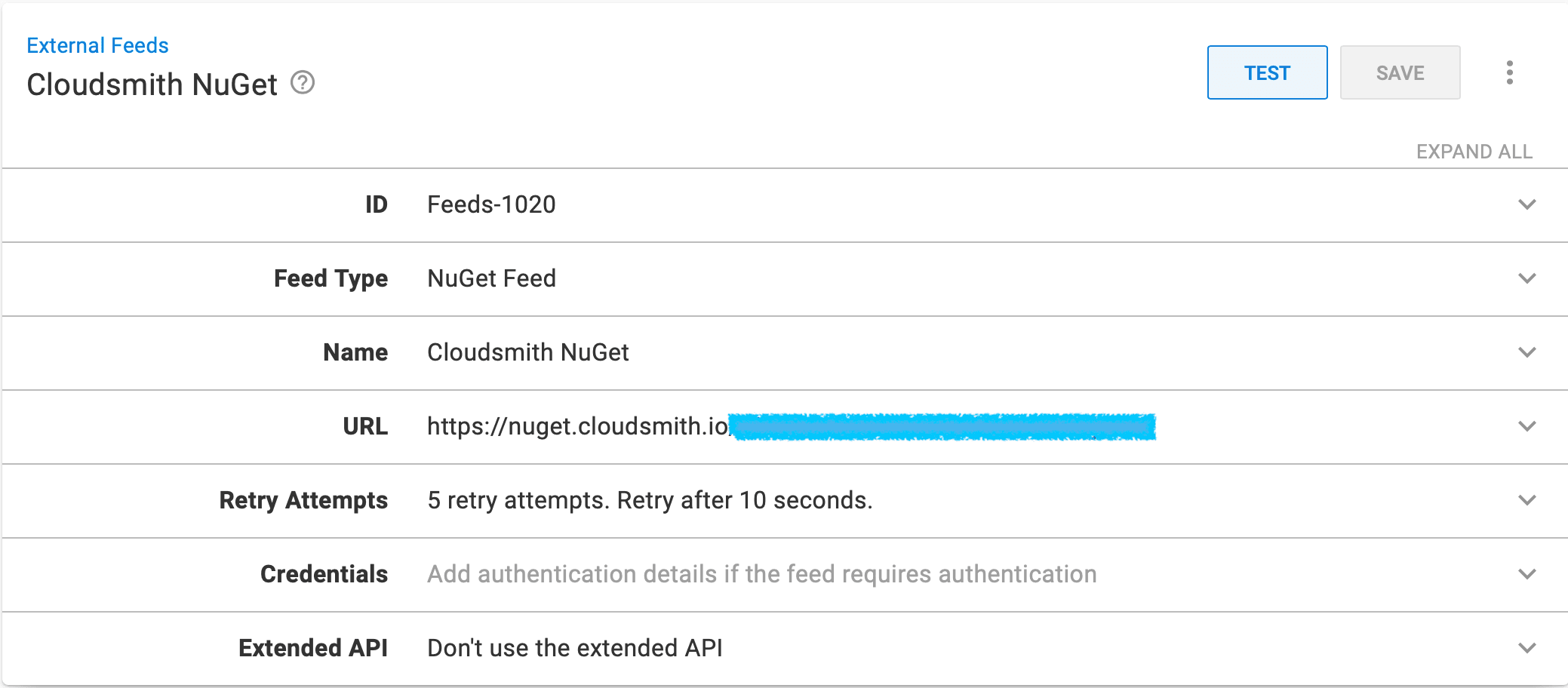Click the 5 retry attempts summary
The width and height of the screenshot is (1568, 688).
pos(650,500)
